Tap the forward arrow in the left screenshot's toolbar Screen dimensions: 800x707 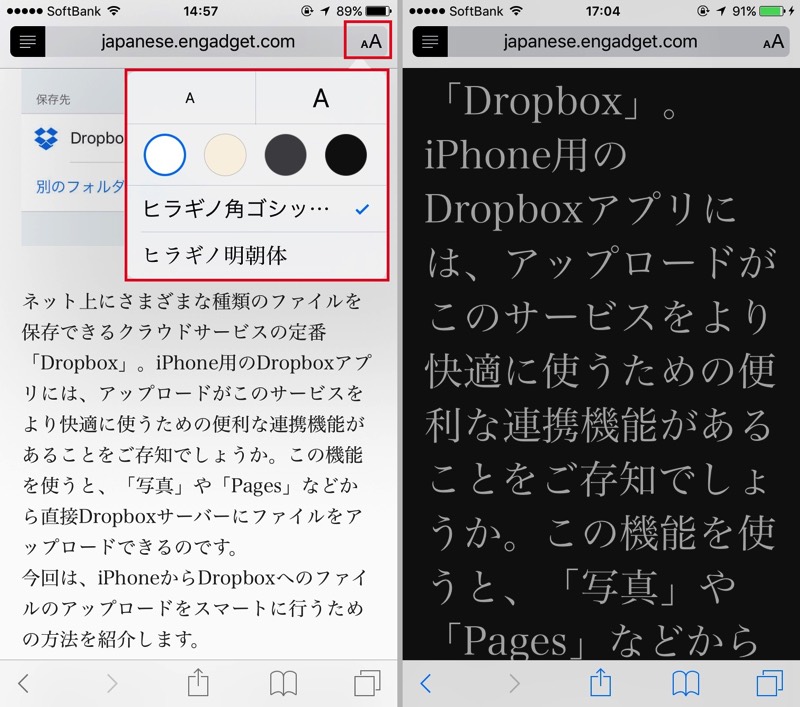(x=112, y=683)
